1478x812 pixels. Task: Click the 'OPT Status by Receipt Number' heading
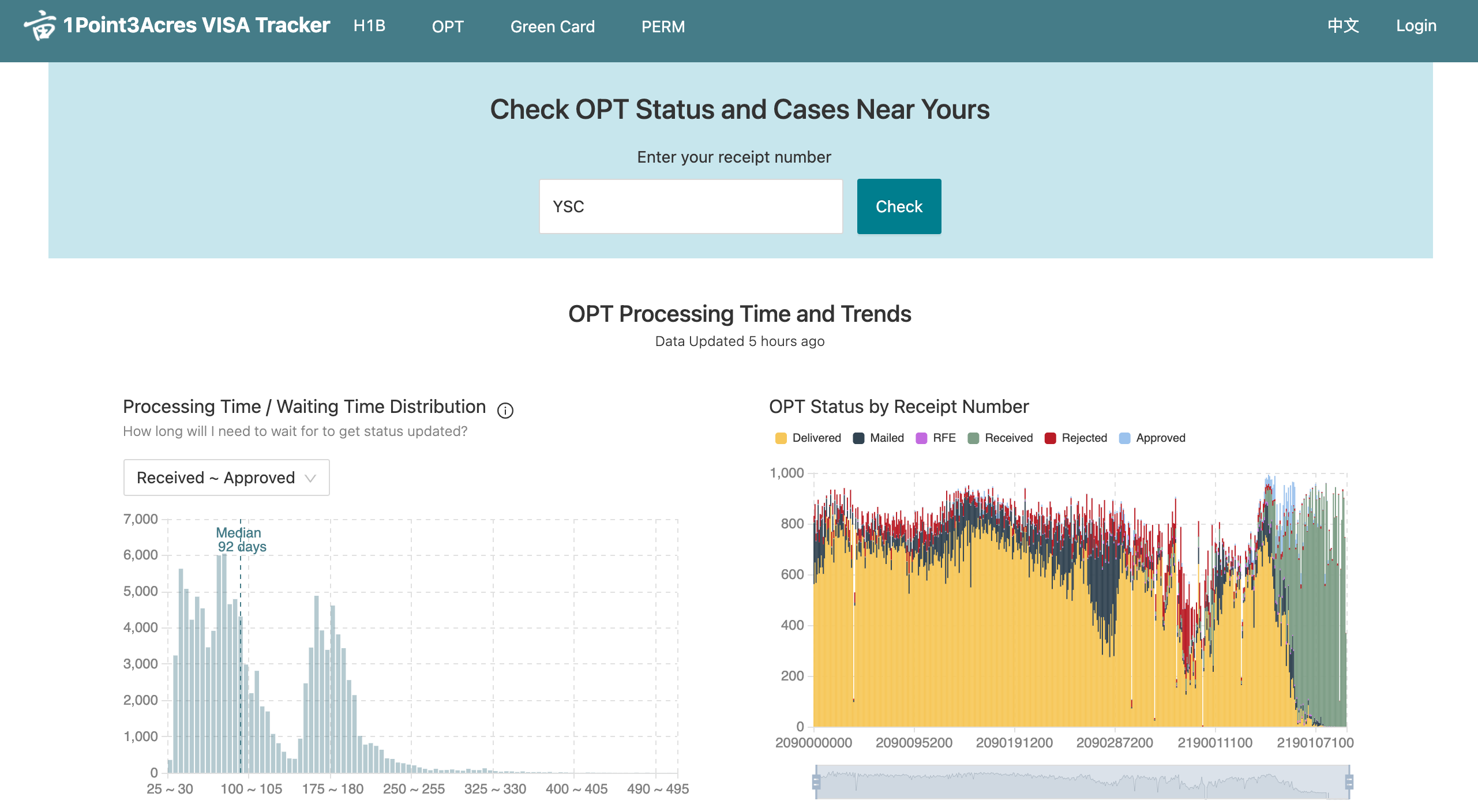pyautogui.click(x=899, y=407)
